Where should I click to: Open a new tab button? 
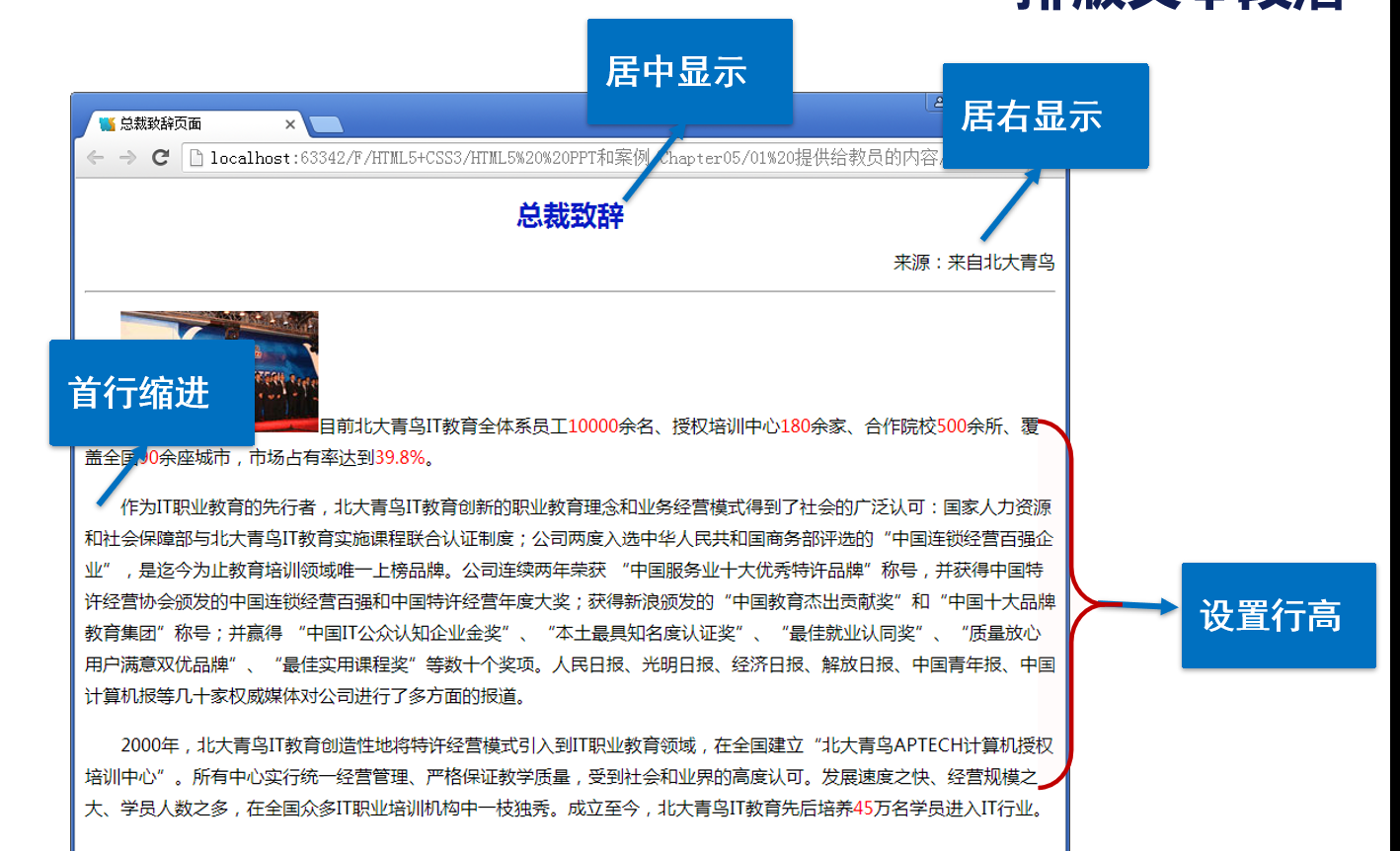tap(326, 124)
